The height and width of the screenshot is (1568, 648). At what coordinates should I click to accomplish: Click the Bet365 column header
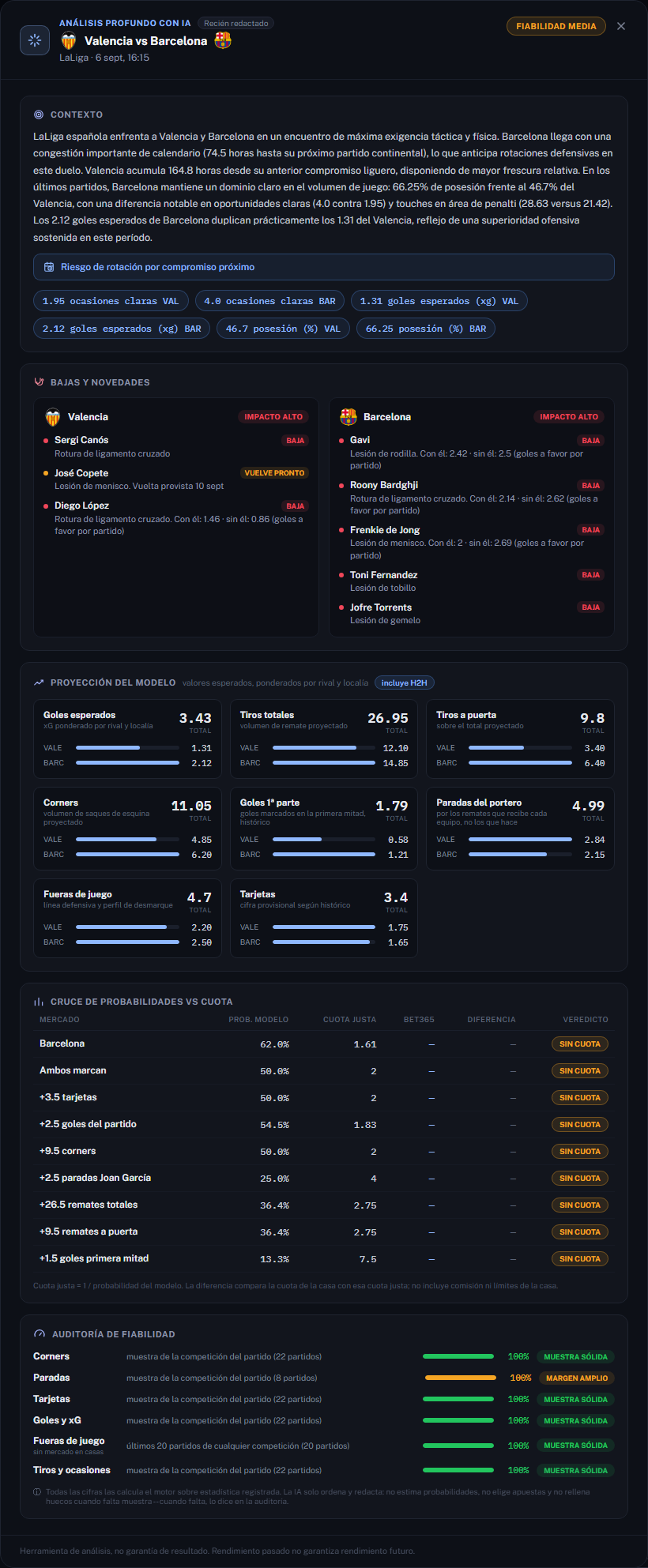[x=419, y=1020]
